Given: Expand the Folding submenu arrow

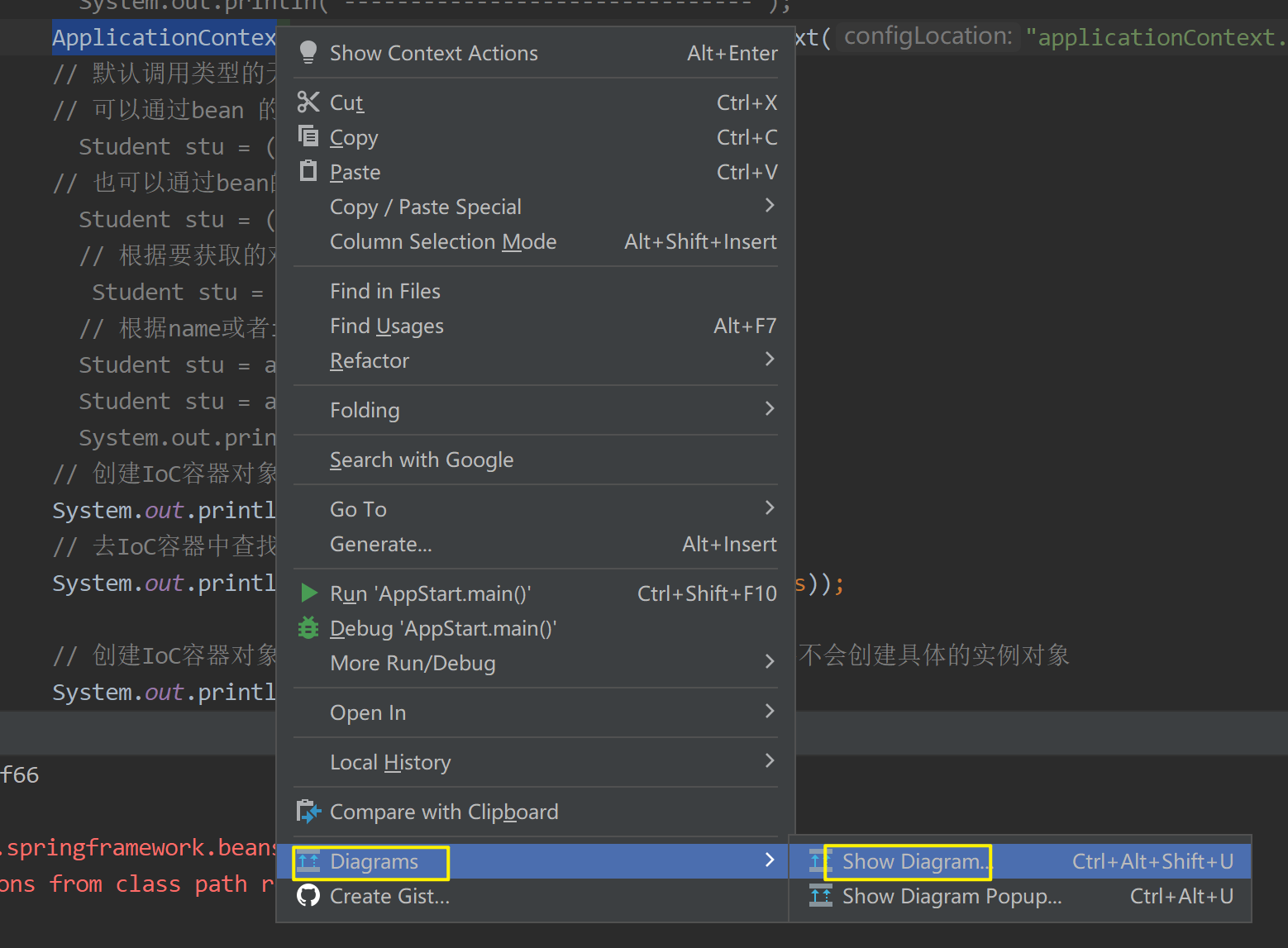Looking at the screenshot, I should point(770,408).
